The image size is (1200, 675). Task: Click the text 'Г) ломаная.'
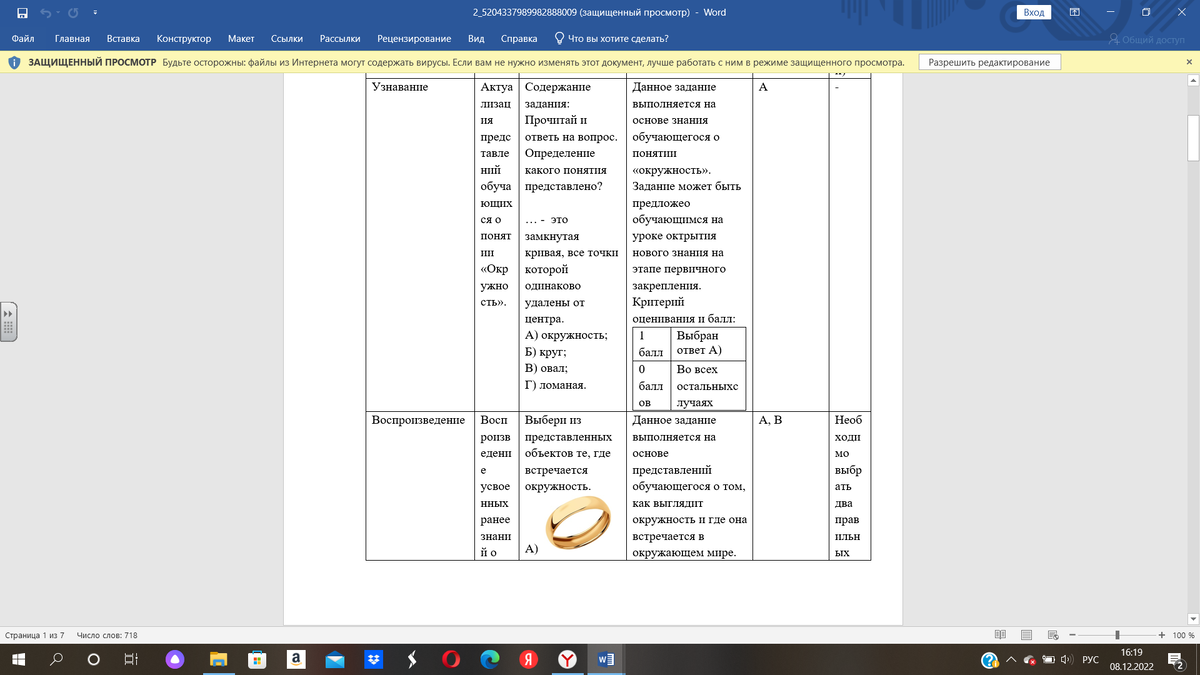(555, 384)
